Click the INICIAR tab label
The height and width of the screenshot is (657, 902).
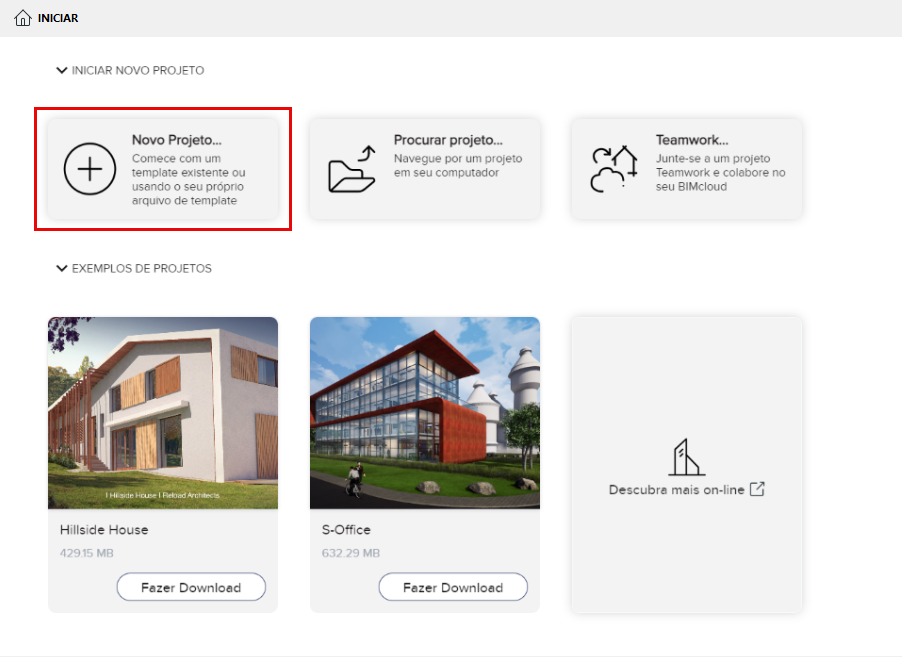[x=58, y=18]
